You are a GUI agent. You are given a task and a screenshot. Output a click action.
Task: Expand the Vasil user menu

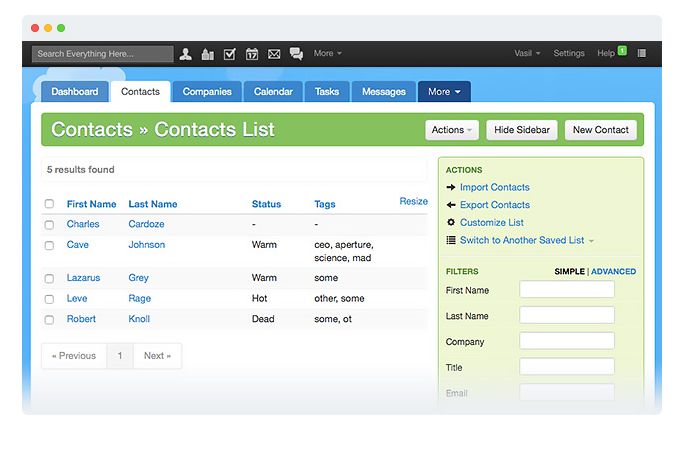[x=527, y=53]
